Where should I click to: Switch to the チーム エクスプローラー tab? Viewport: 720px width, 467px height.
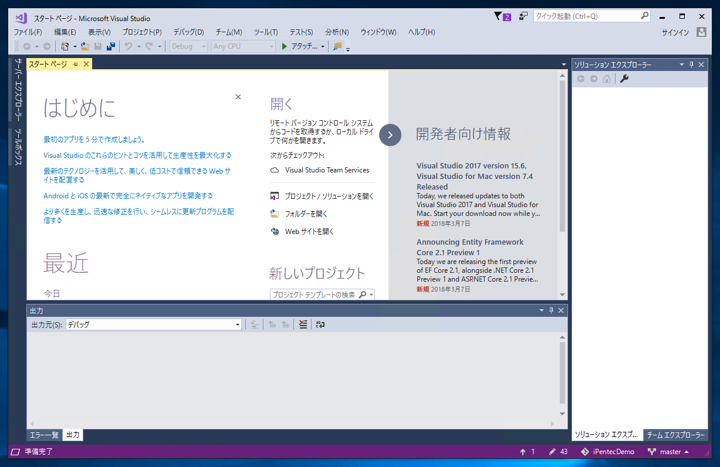click(675, 434)
